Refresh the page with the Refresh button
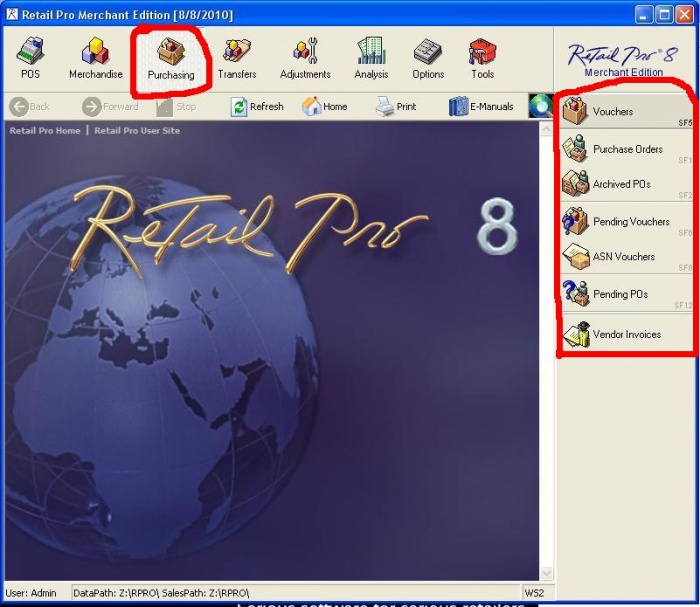Screen dimensions: 700x607 tap(257, 107)
